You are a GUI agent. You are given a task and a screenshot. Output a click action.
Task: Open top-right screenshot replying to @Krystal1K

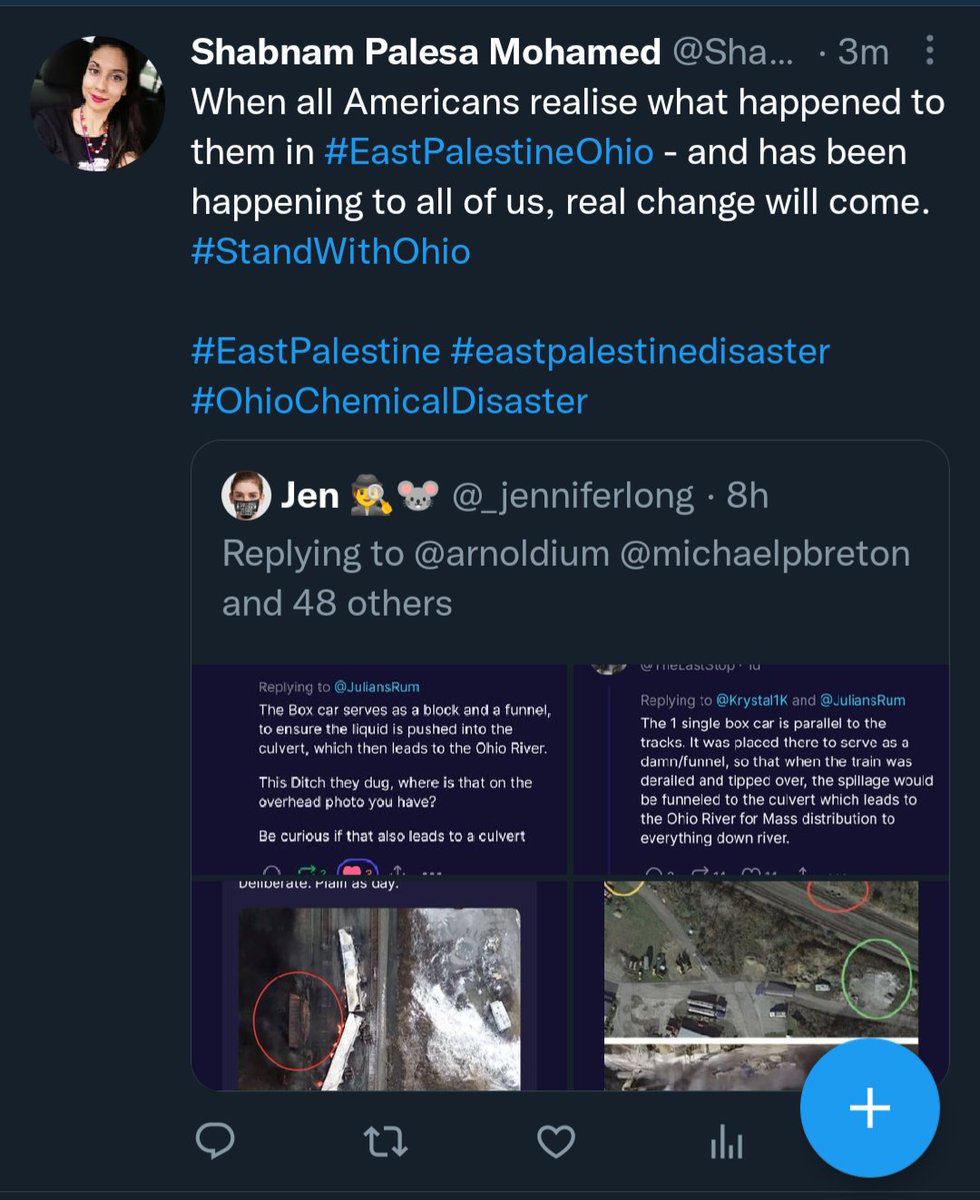coord(760,768)
